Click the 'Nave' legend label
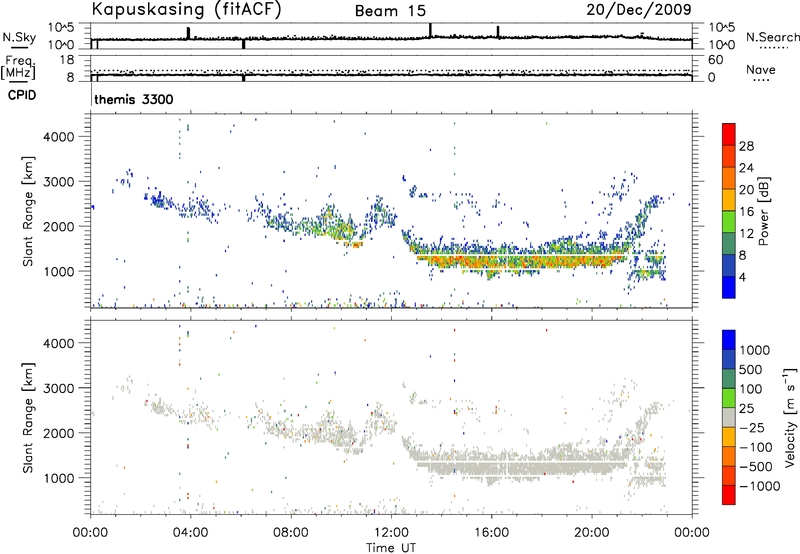 click(761, 69)
